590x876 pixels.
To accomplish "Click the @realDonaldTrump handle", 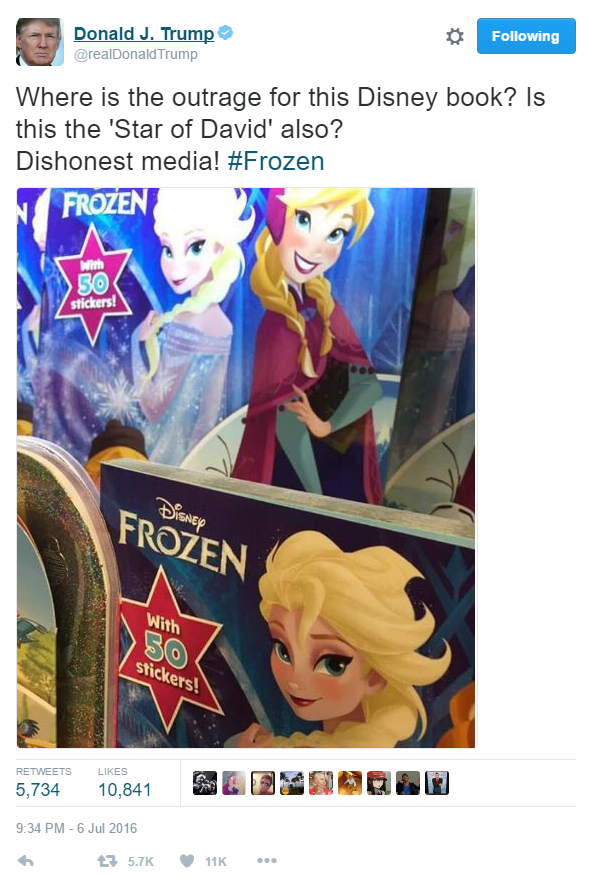I will coord(136,54).
